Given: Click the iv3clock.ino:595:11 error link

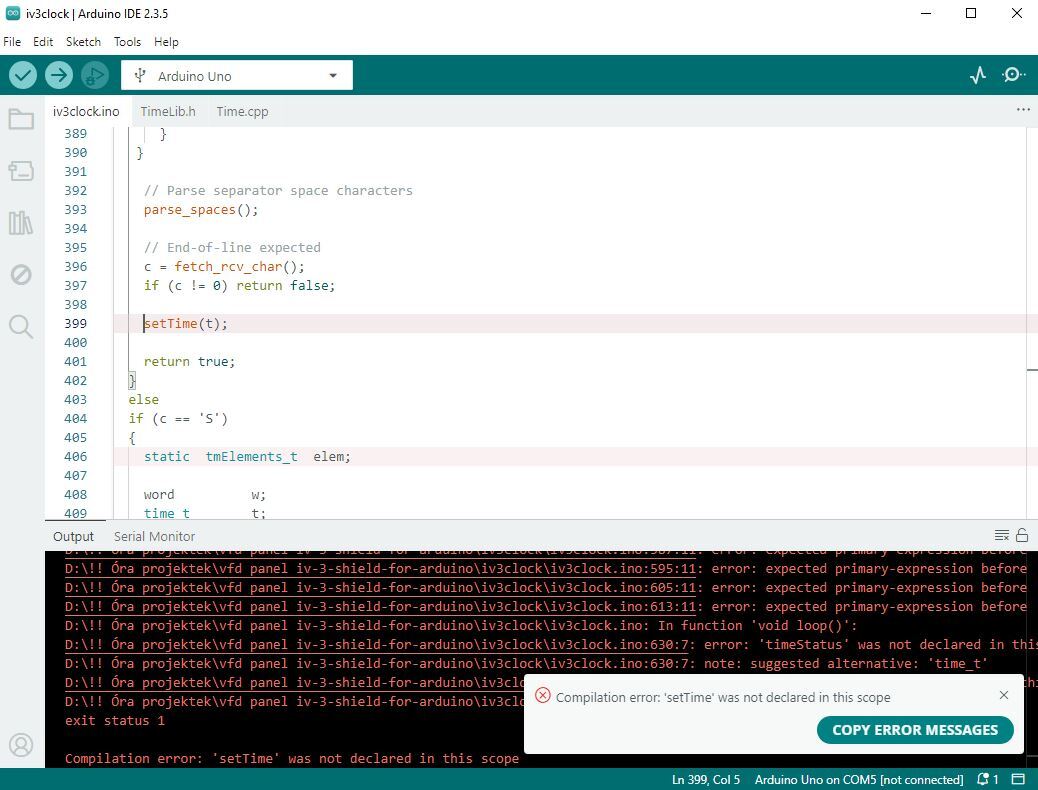Looking at the screenshot, I should [x=381, y=569].
